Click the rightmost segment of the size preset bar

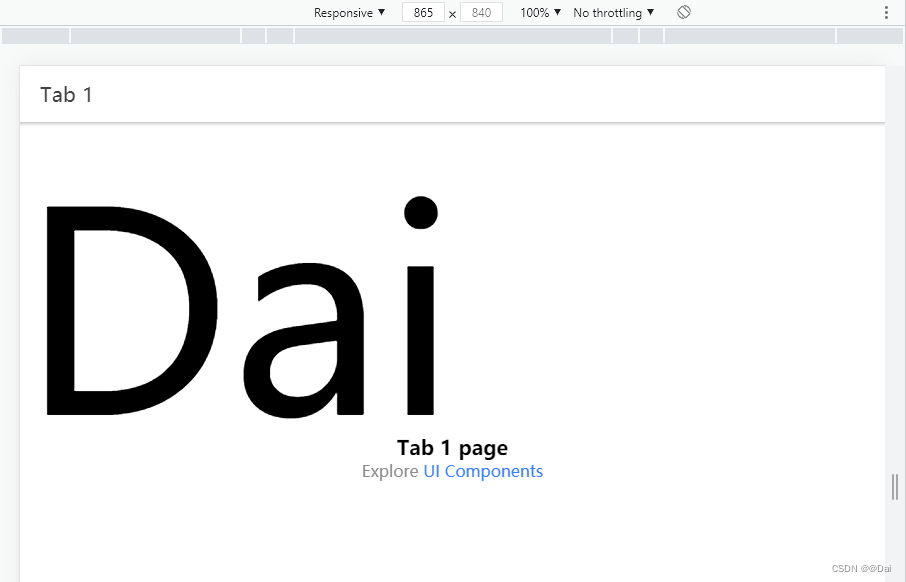click(869, 36)
